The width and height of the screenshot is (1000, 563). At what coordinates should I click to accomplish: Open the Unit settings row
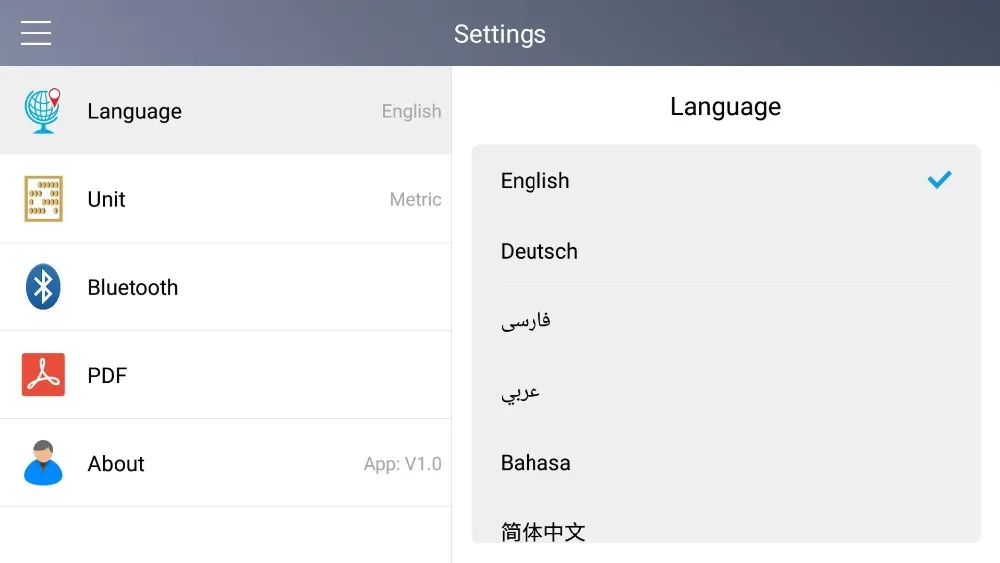coord(225,199)
